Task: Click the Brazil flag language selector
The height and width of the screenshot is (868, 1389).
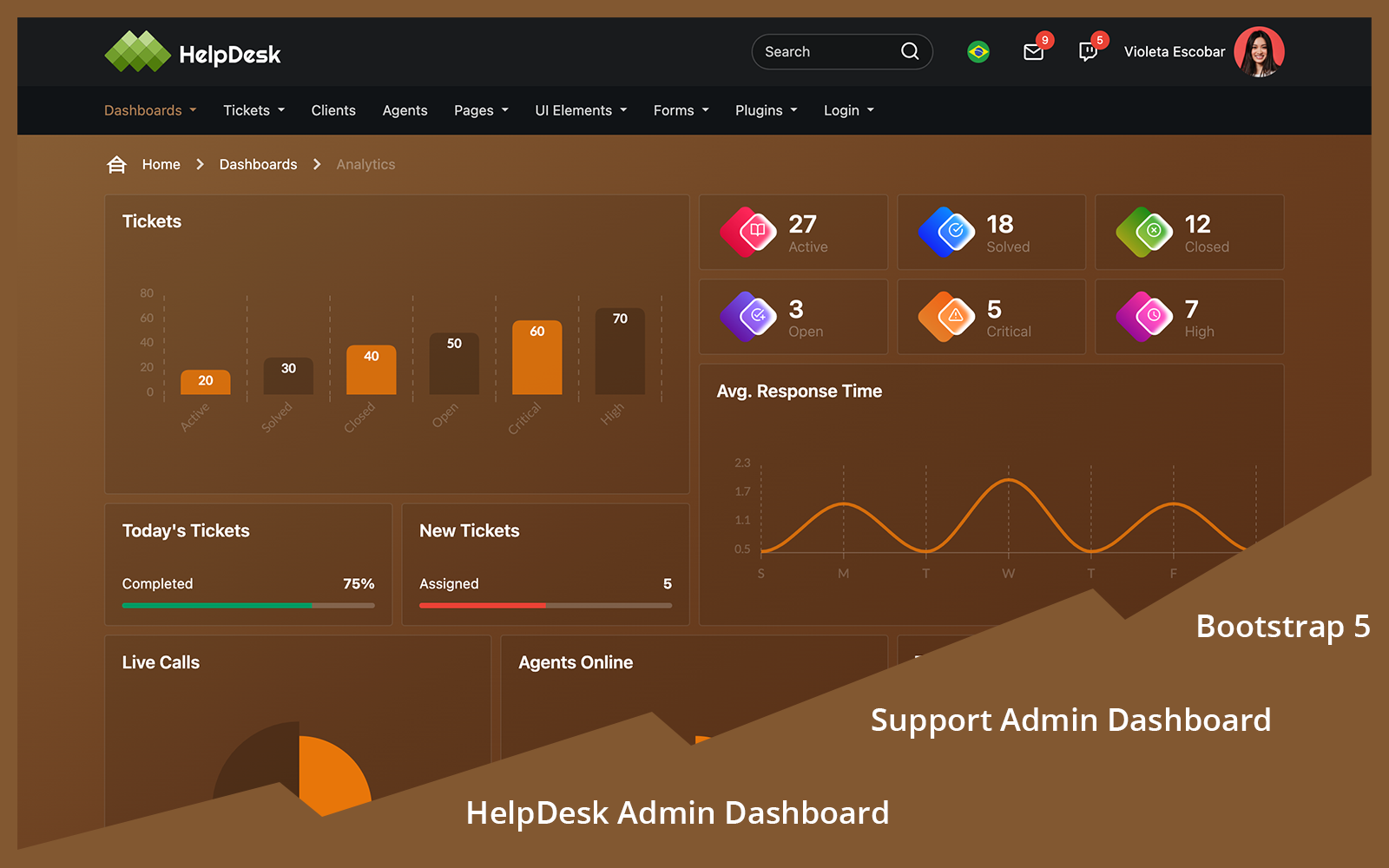Action: (978, 52)
